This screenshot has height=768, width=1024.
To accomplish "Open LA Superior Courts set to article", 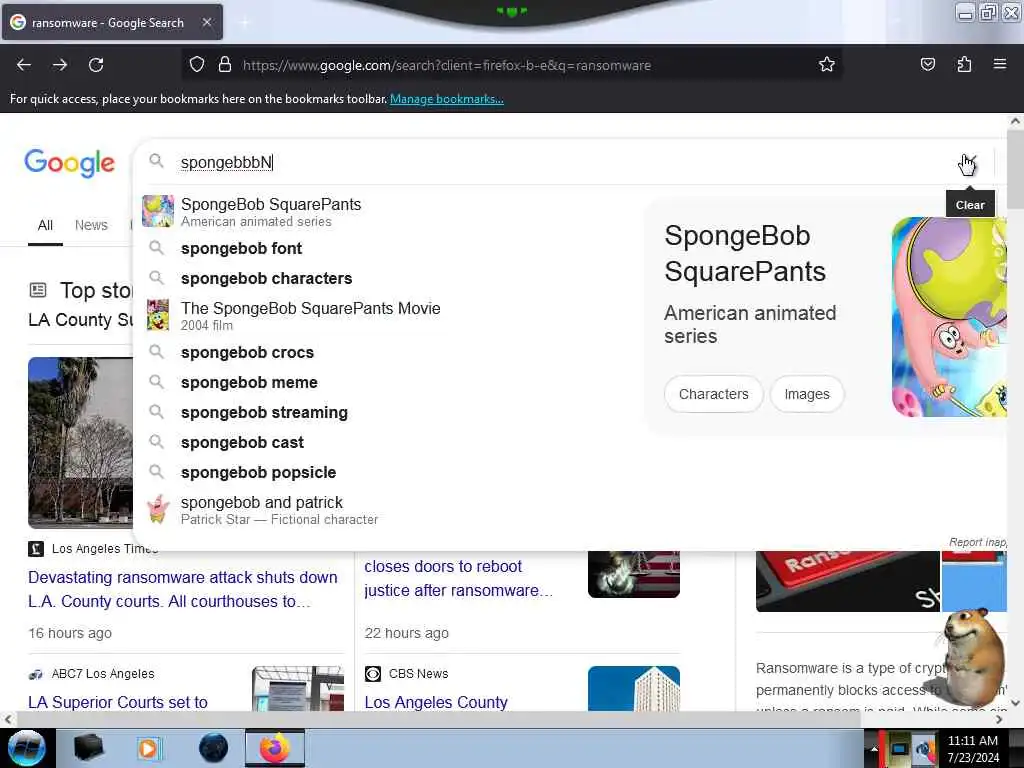I will [x=118, y=702].
